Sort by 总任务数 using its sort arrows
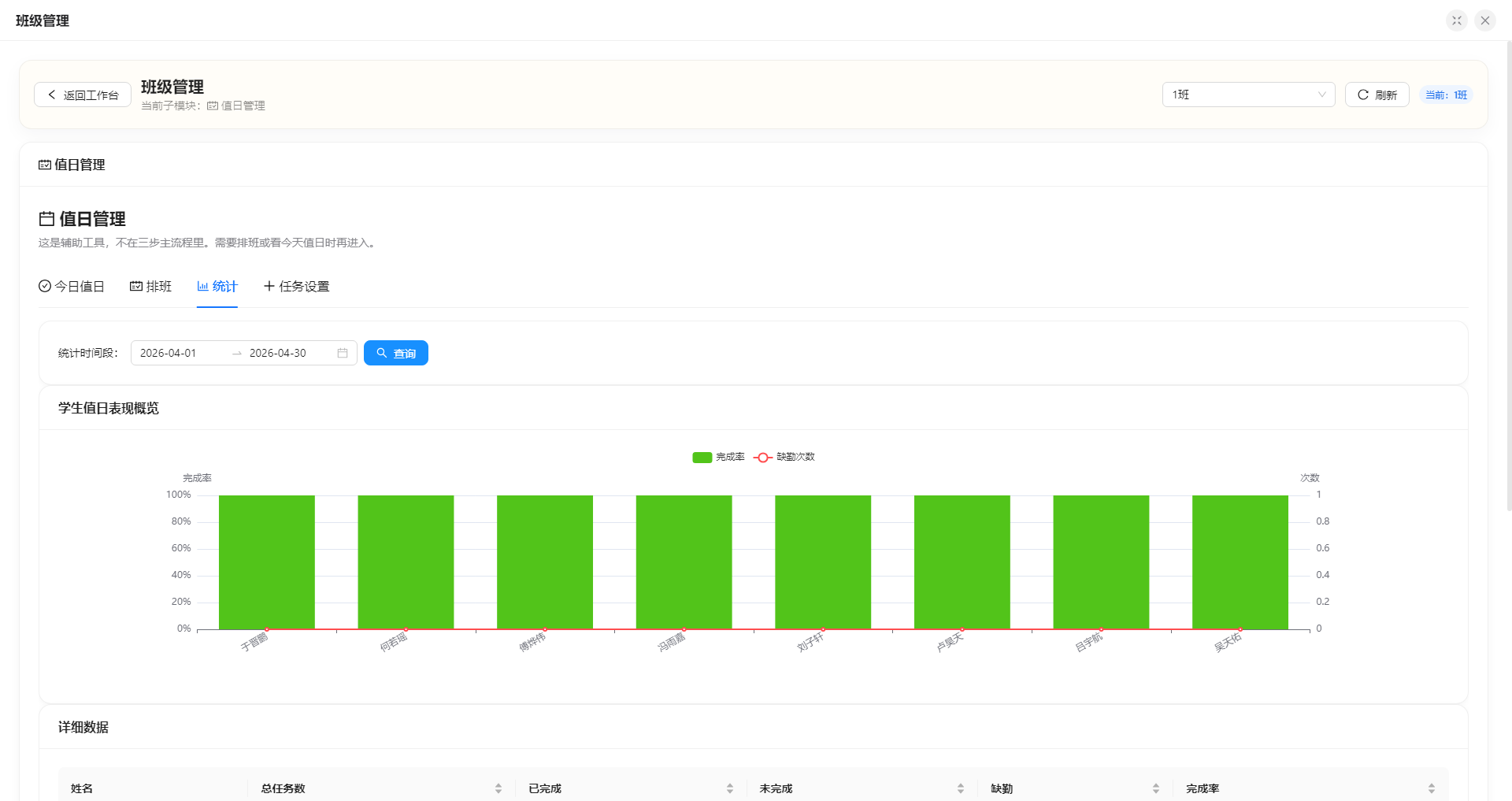Image resolution: width=1512 pixels, height=801 pixels. 498,788
